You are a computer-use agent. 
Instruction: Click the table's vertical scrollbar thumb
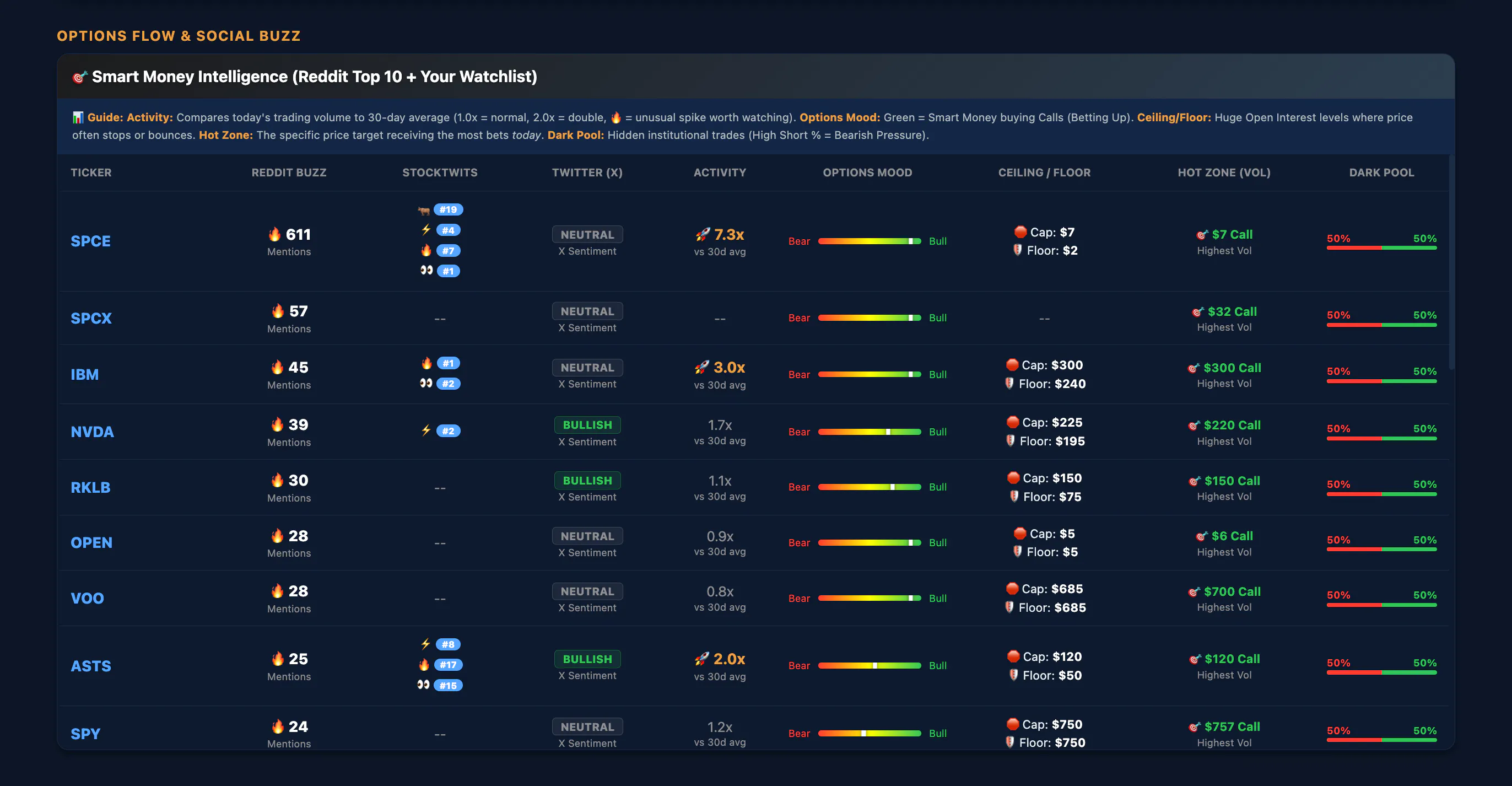[x=1451, y=262]
